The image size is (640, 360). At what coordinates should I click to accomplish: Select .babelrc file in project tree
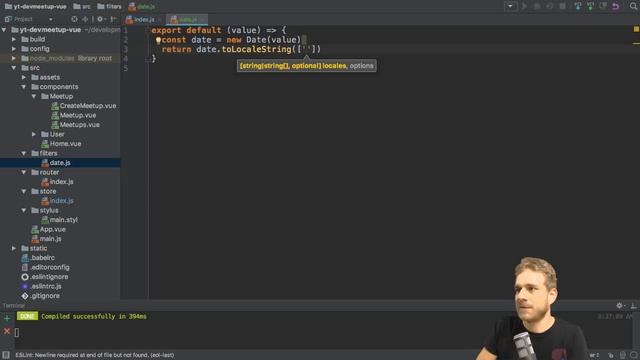(x=38, y=258)
